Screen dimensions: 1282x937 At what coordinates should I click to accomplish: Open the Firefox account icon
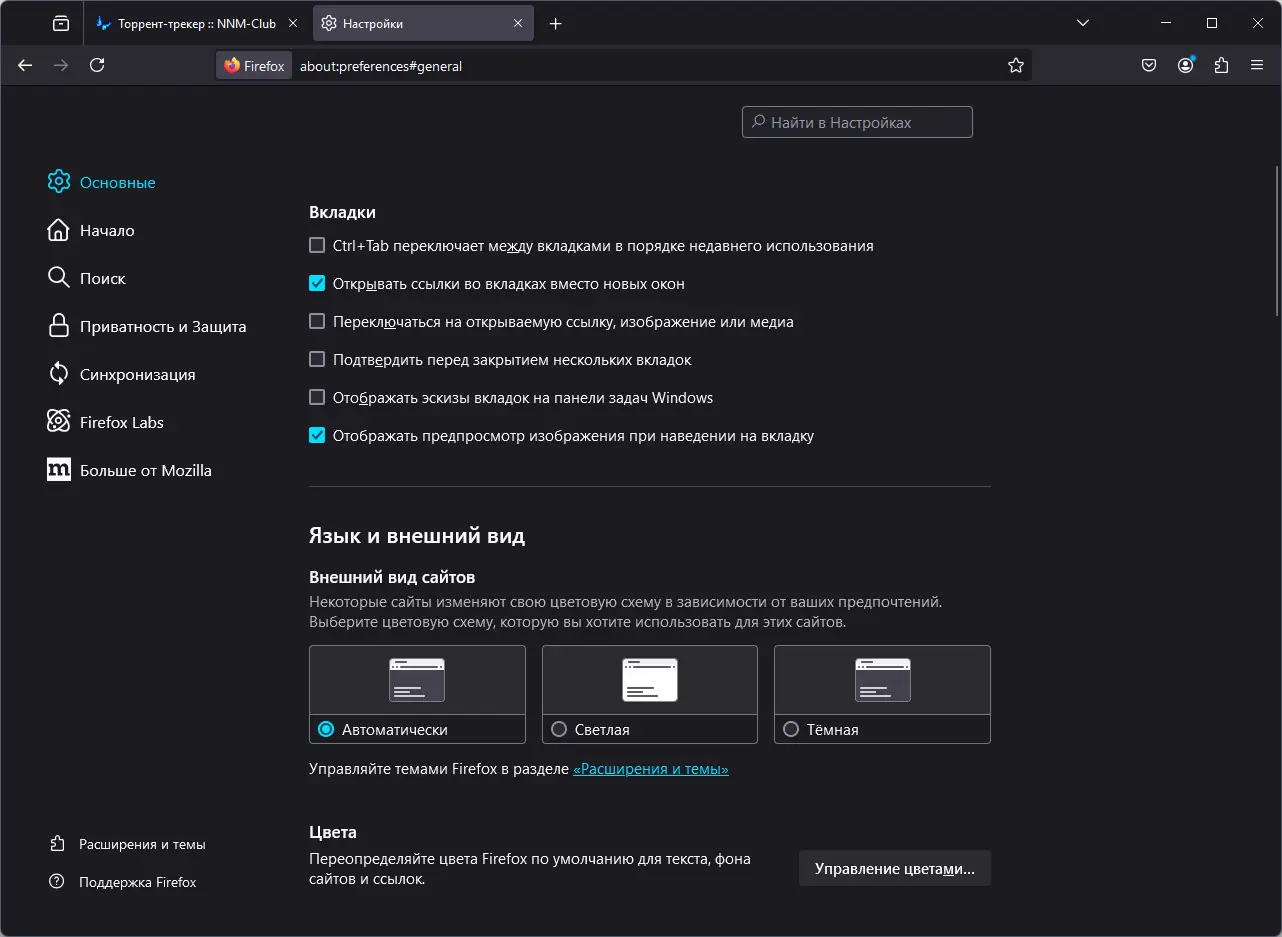(1186, 65)
